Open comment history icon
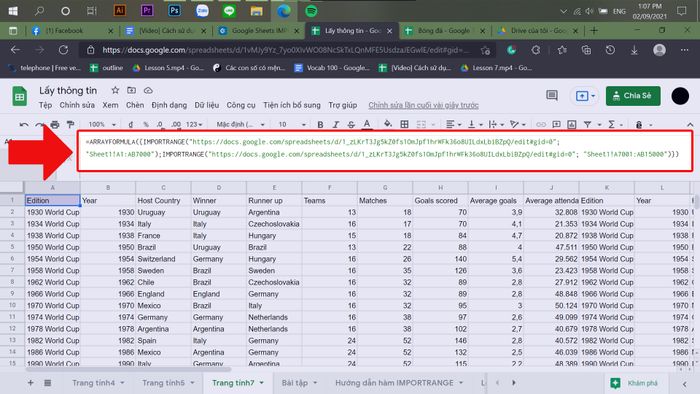 click(552, 95)
